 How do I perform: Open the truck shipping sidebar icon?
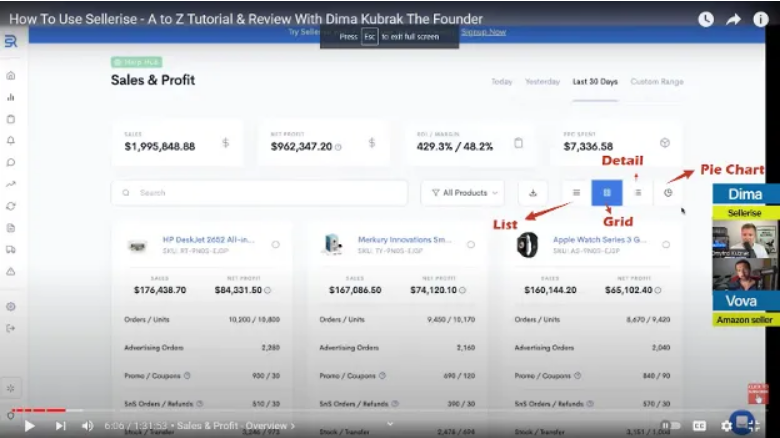(11, 249)
